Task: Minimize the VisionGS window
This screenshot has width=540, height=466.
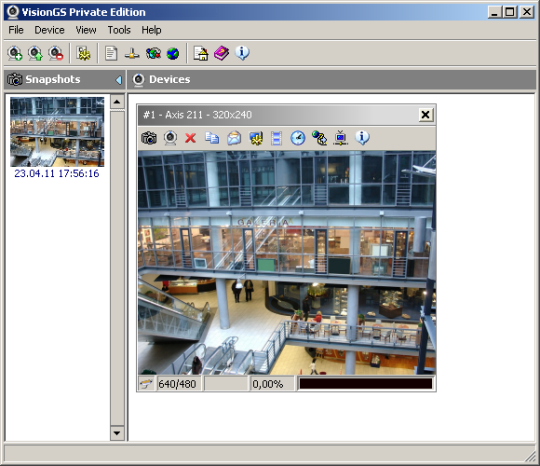Action: 495,12
